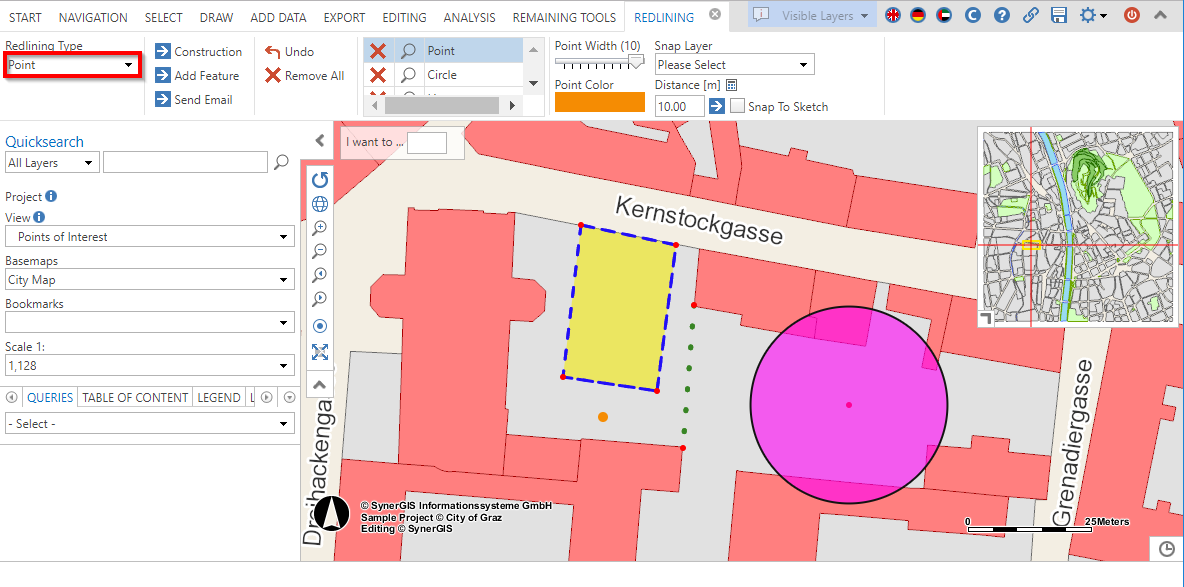Viewport: 1184px width, 587px height.
Task: Switch language to German
Action: click(x=918, y=16)
